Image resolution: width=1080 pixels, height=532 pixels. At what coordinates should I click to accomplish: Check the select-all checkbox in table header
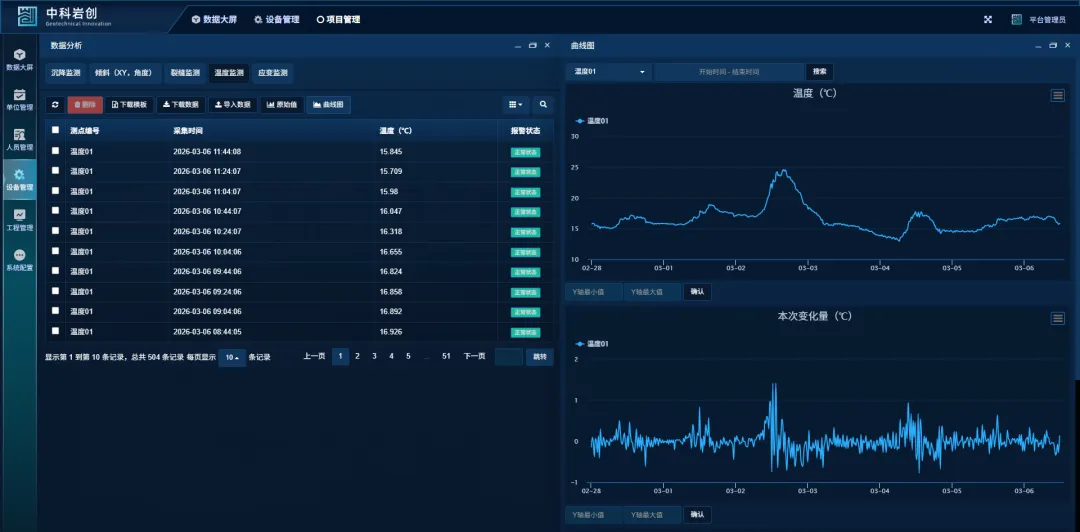(56, 130)
